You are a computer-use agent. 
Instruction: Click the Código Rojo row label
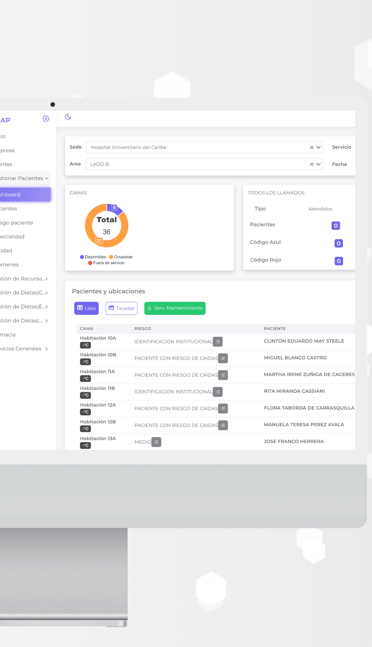(x=265, y=260)
